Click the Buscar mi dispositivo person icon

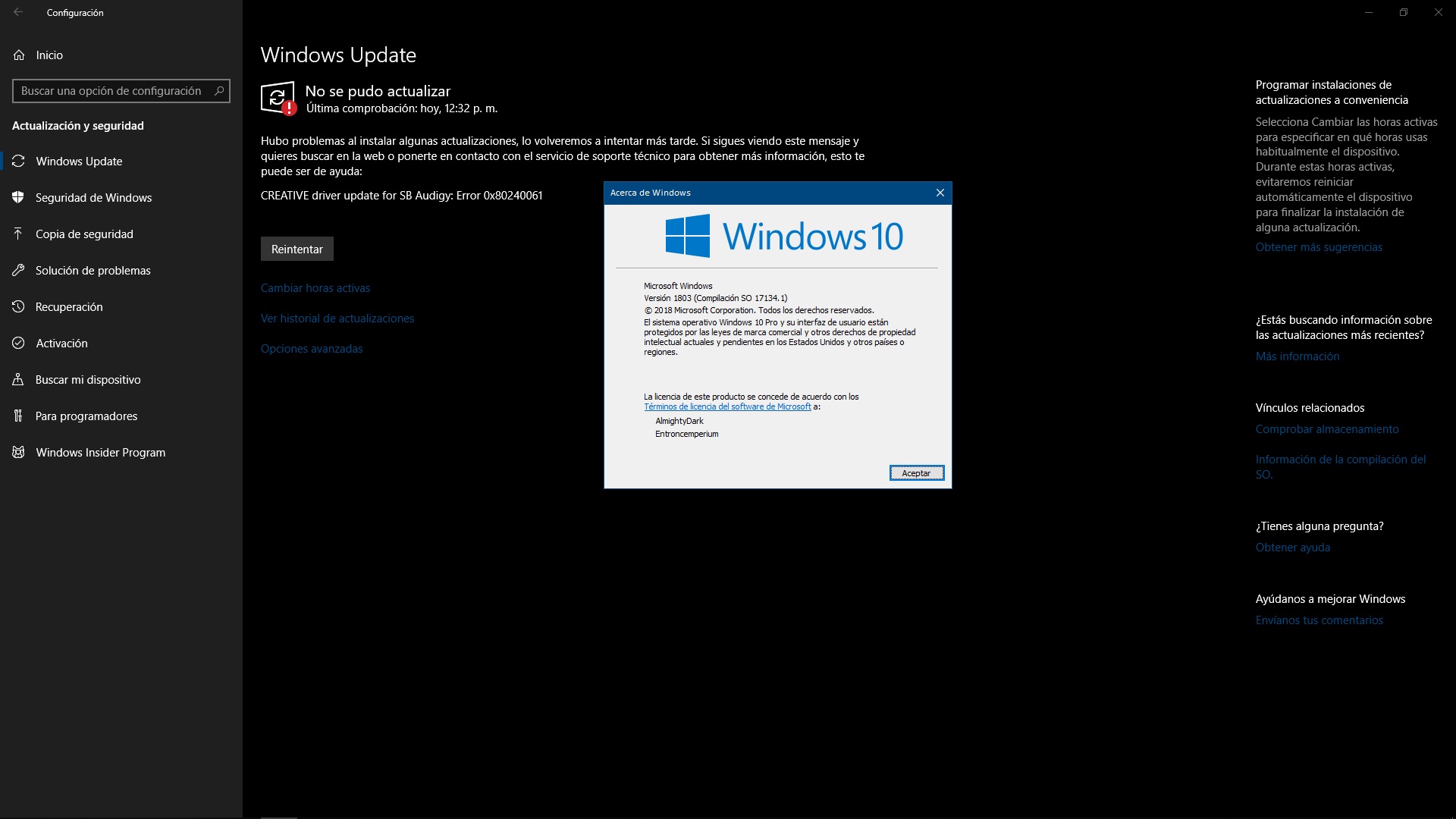pos(18,379)
